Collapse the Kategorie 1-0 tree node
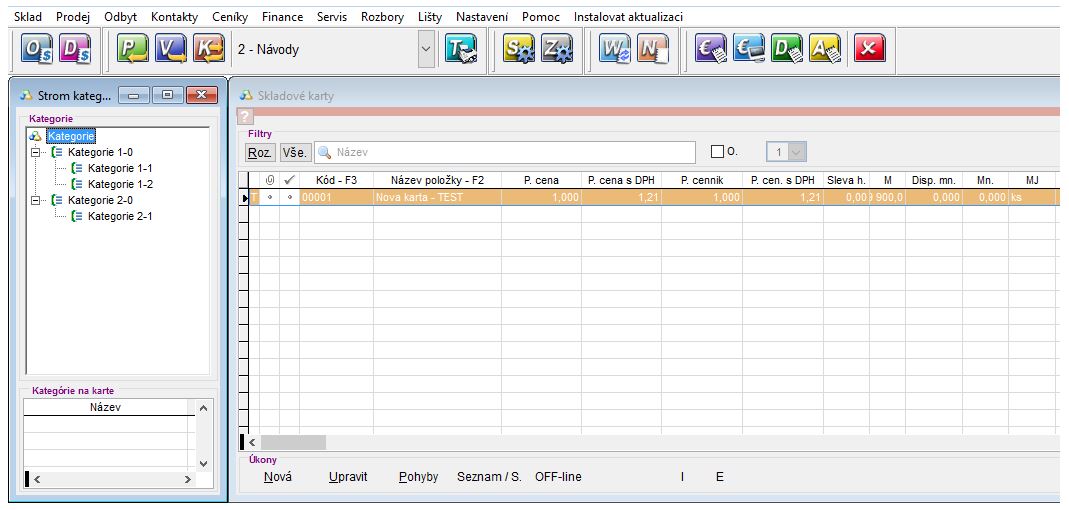The height and width of the screenshot is (510, 1069). coord(37,152)
